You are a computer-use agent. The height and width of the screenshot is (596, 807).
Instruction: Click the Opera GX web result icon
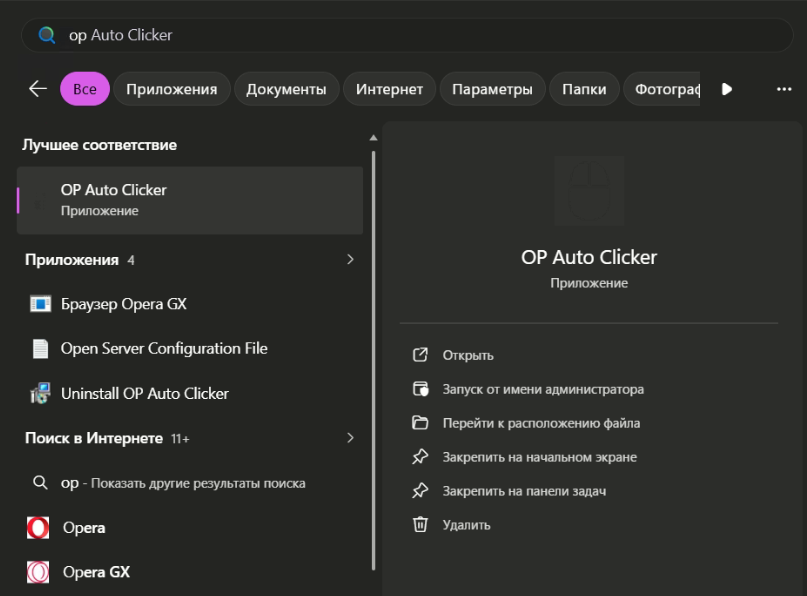pos(38,573)
